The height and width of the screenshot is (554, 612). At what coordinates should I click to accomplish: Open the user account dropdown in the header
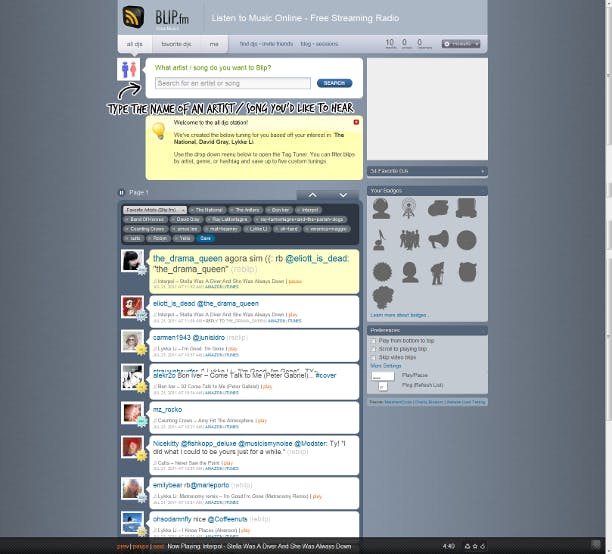(461, 44)
